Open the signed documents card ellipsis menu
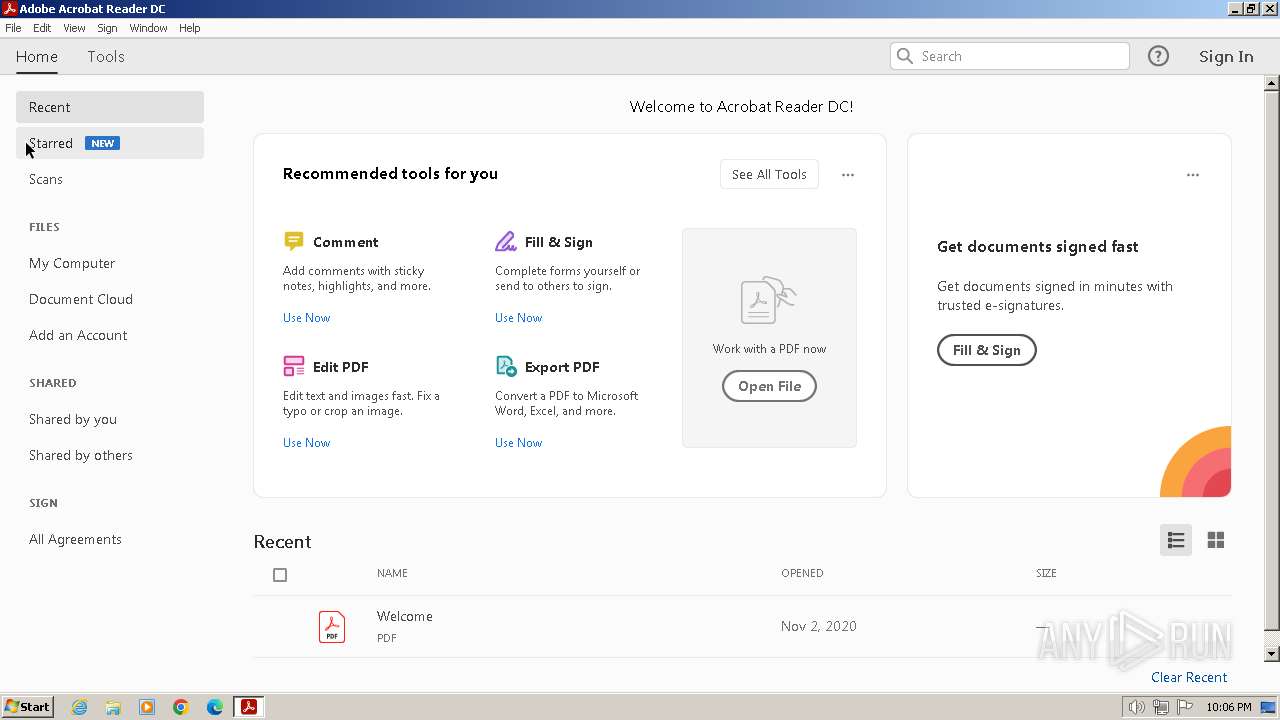The width and height of the screenshot is (1280, 720). [x=1193, y=175]
